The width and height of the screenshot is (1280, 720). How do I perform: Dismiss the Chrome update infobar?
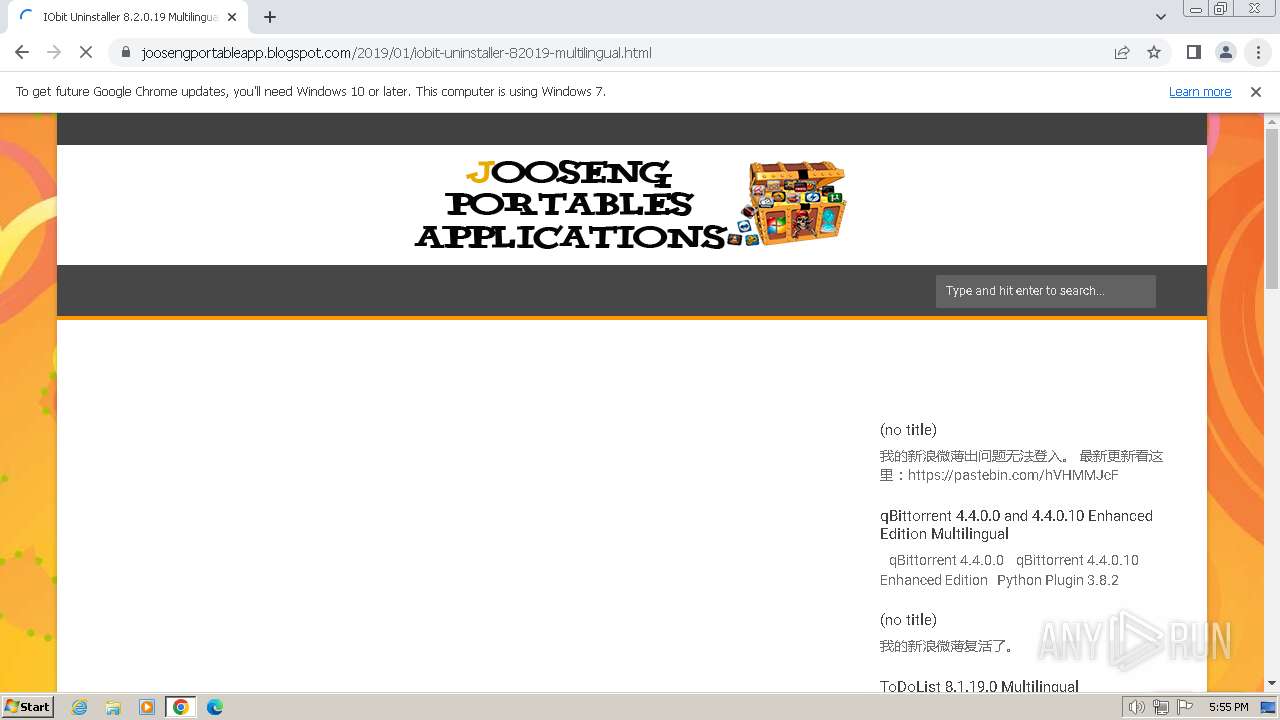1256,92
